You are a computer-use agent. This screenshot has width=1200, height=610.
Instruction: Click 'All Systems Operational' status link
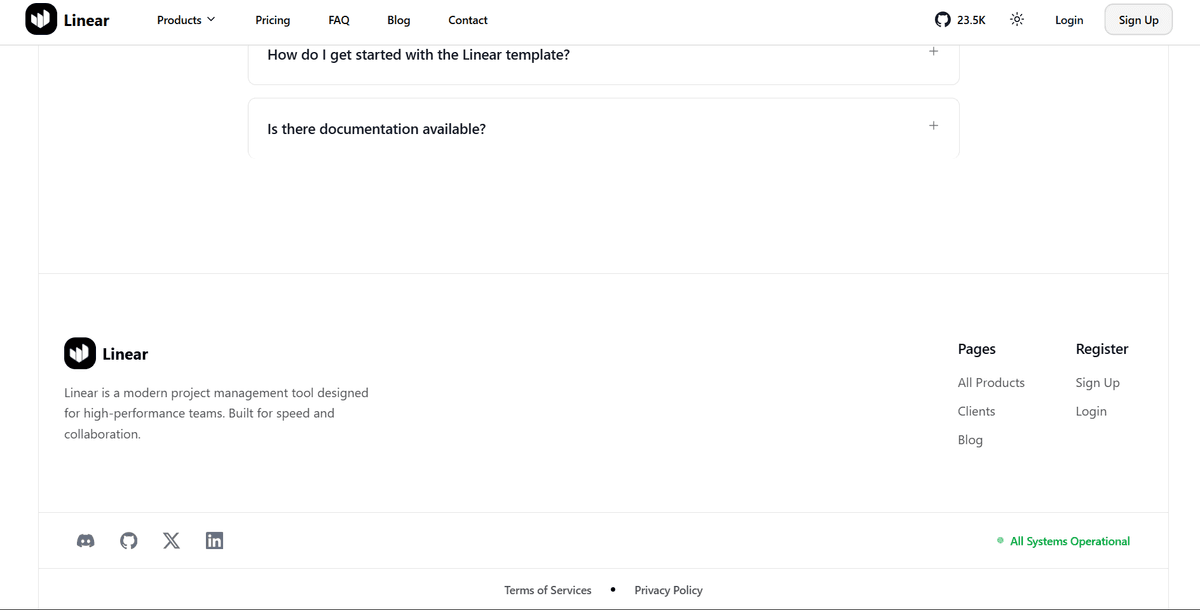point(1069,541)
